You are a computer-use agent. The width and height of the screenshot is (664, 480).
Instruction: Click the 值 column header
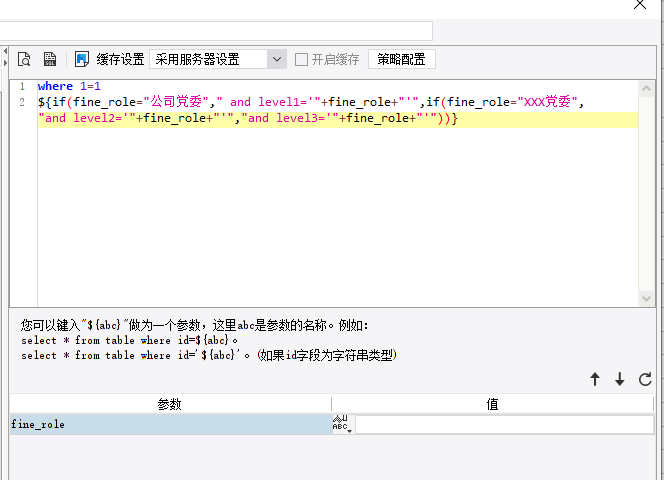(x=492, y=404)
